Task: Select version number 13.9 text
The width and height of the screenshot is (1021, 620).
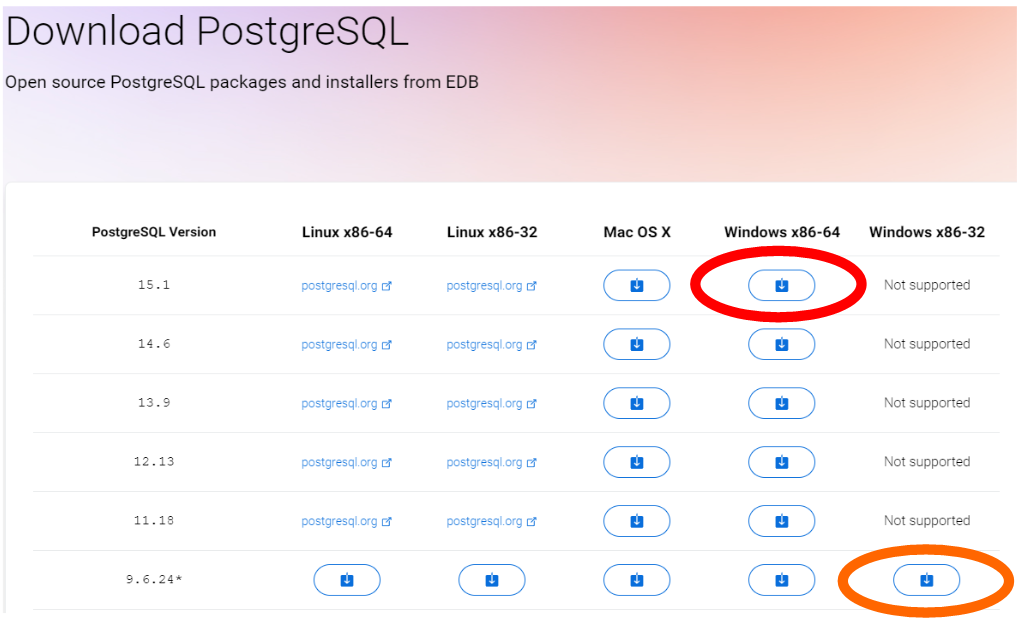Action: point(154,402)
